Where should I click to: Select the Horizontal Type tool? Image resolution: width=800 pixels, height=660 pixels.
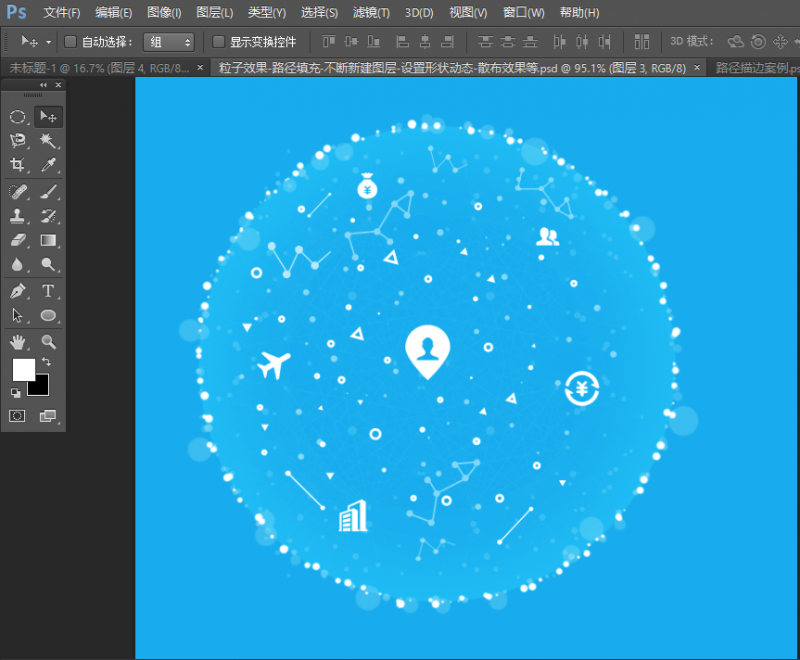coord(48,291)
